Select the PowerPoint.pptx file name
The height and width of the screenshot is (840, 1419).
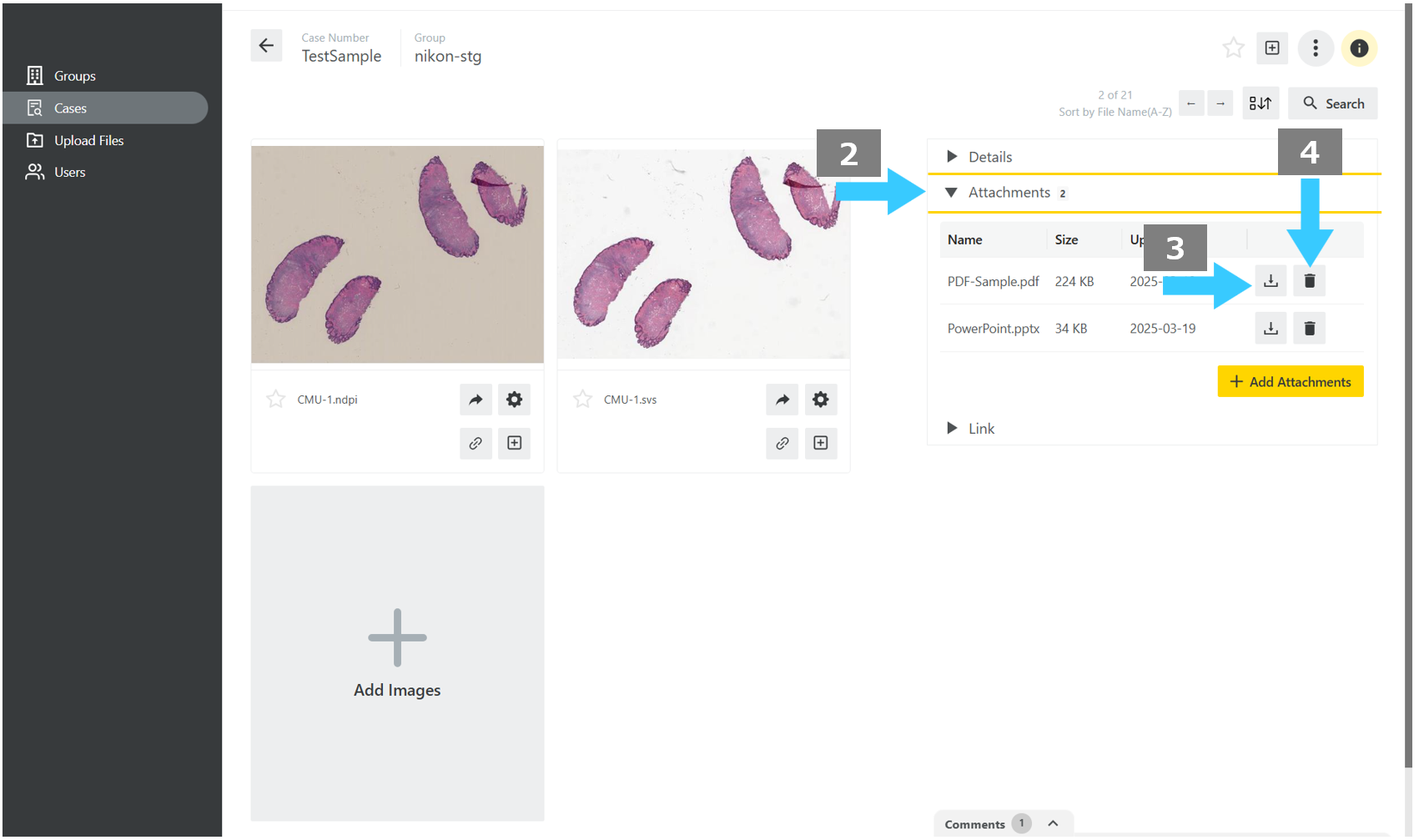993,329
